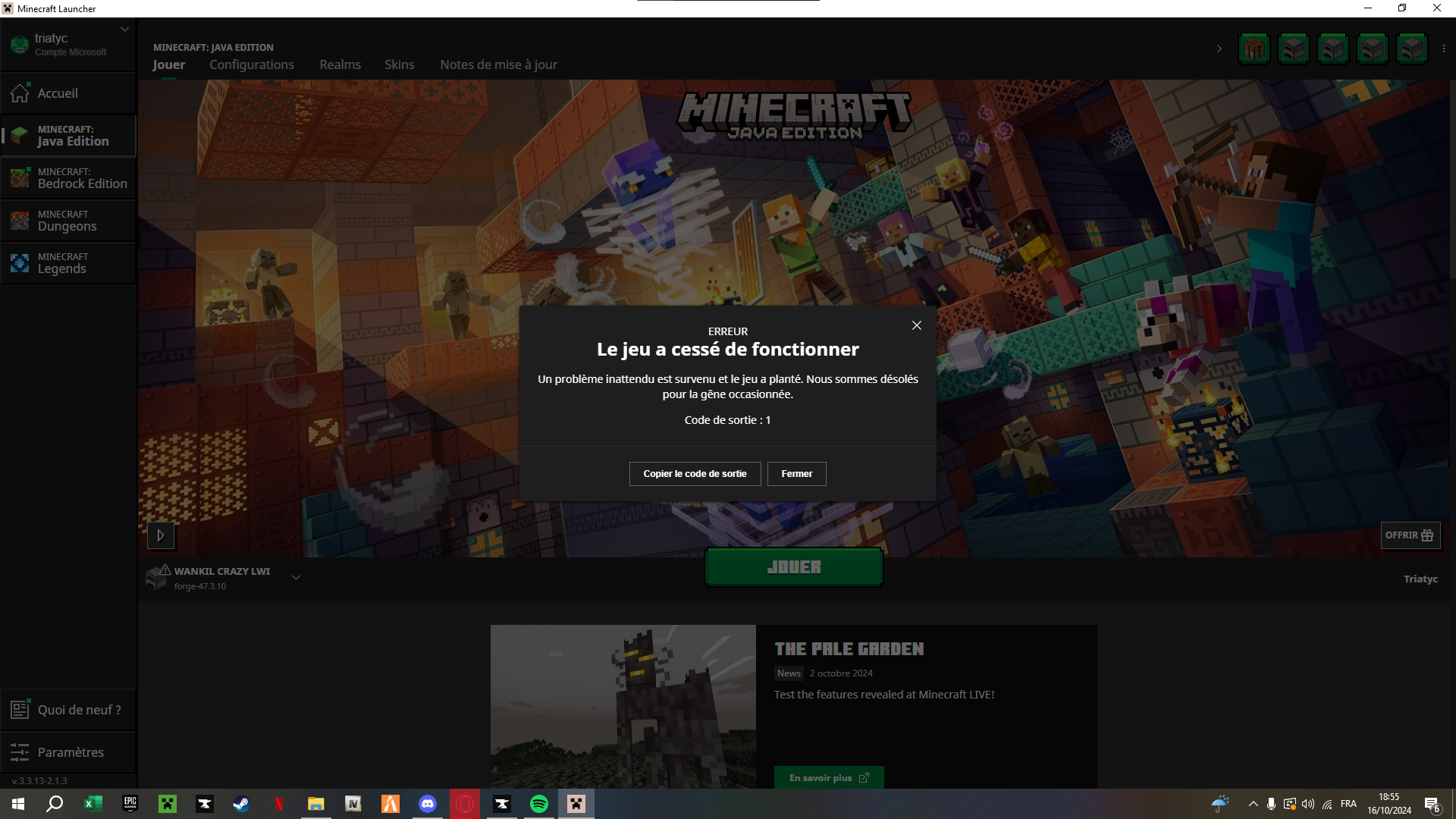Click the OFFRIR gift button

[x=1410, y=535]
